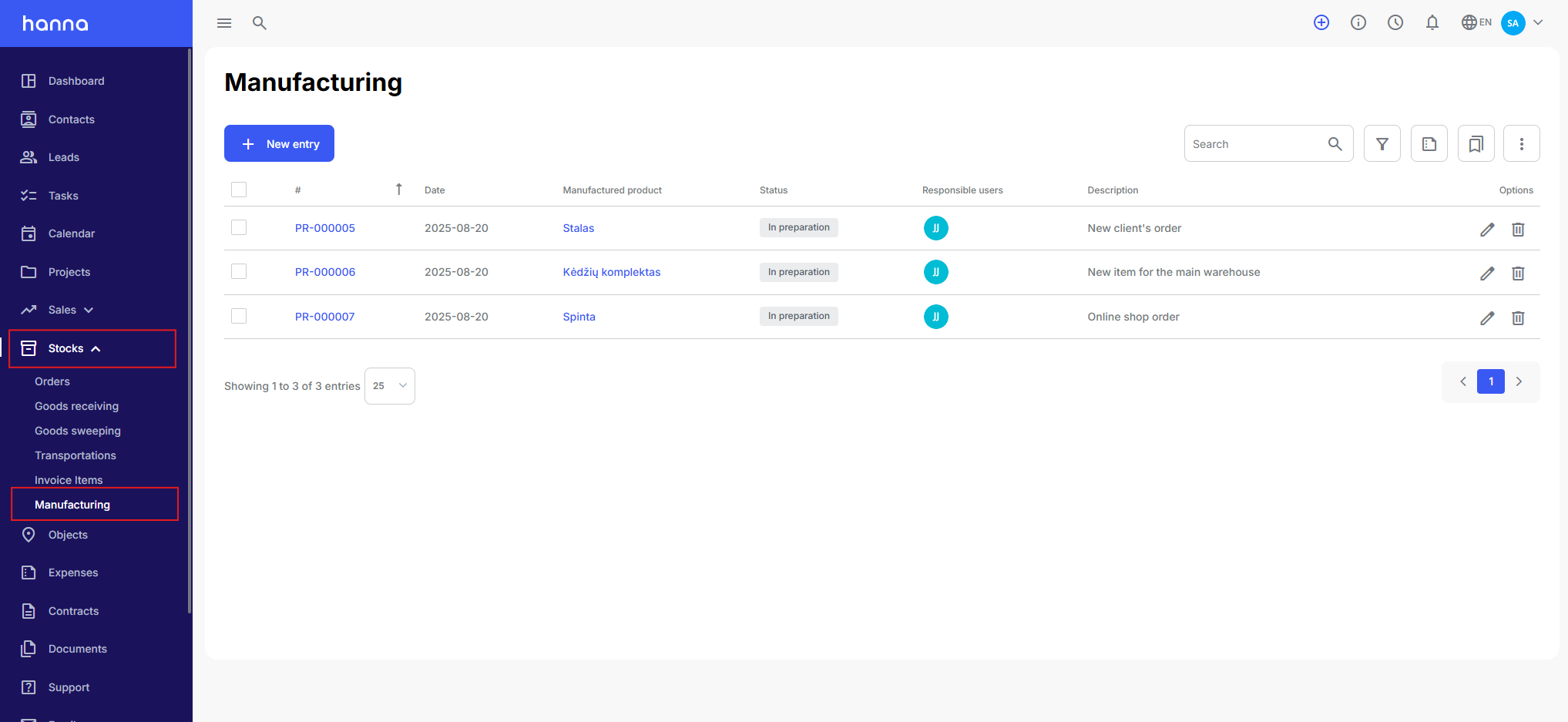Click the blue plus quick-add icon
The width and height of the screenshot is (1568, 722).
1321,22
